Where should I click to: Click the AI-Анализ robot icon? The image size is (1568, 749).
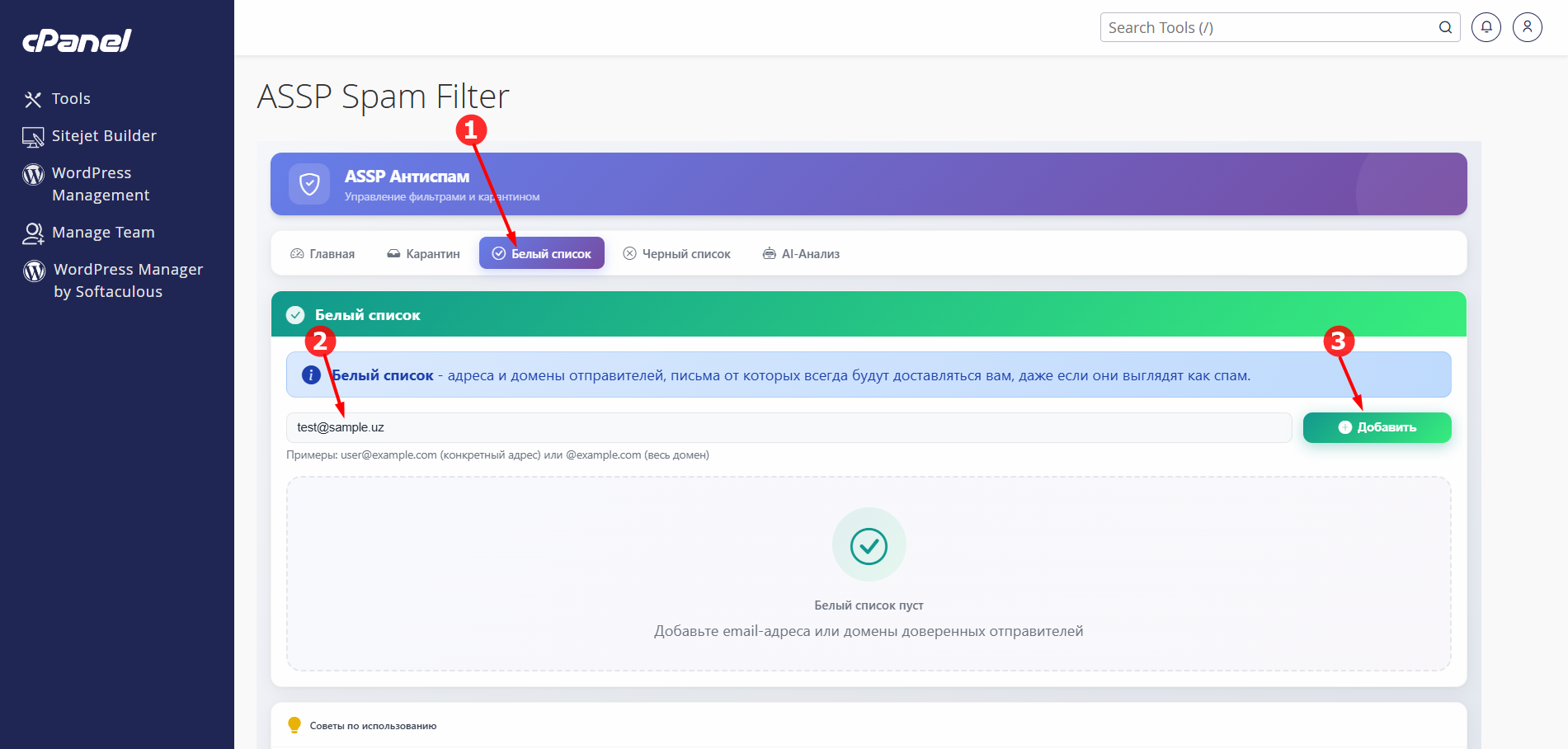(769, 254)
